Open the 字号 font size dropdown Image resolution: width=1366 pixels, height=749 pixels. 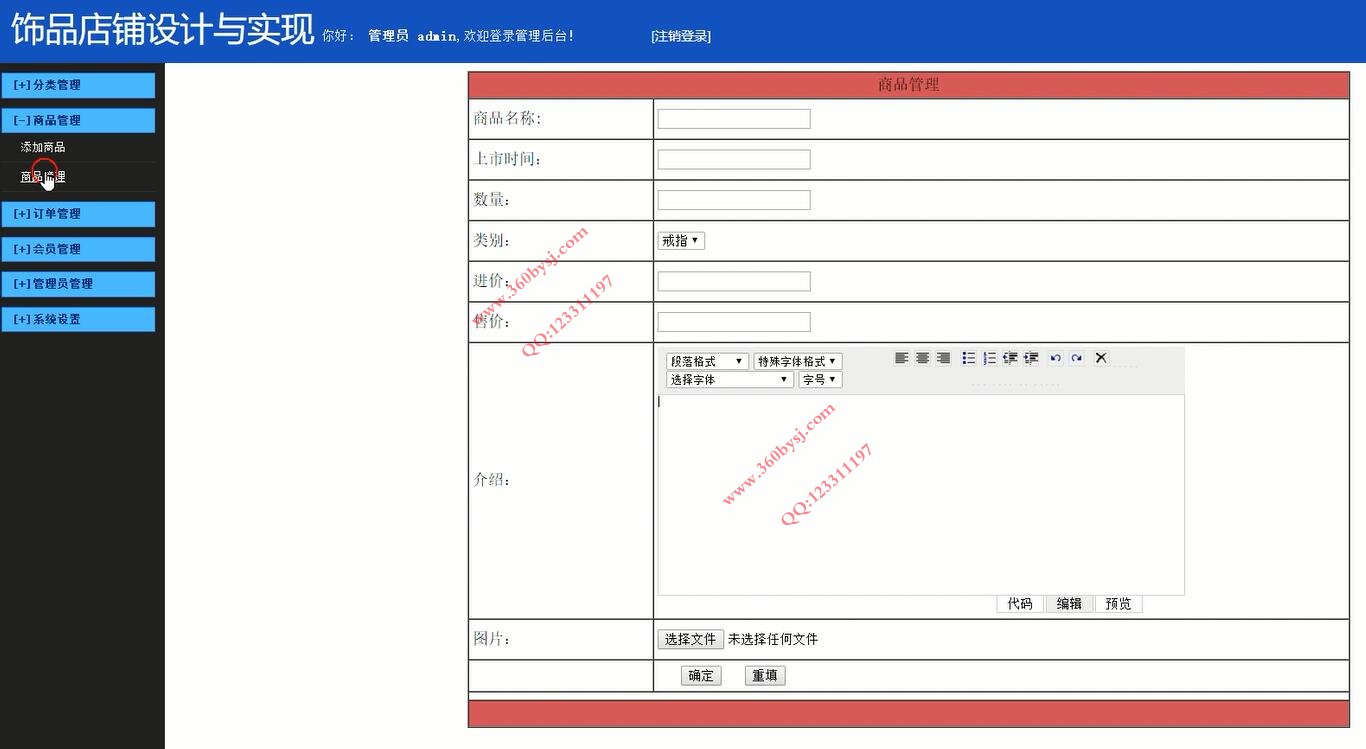tap(820, 380)
